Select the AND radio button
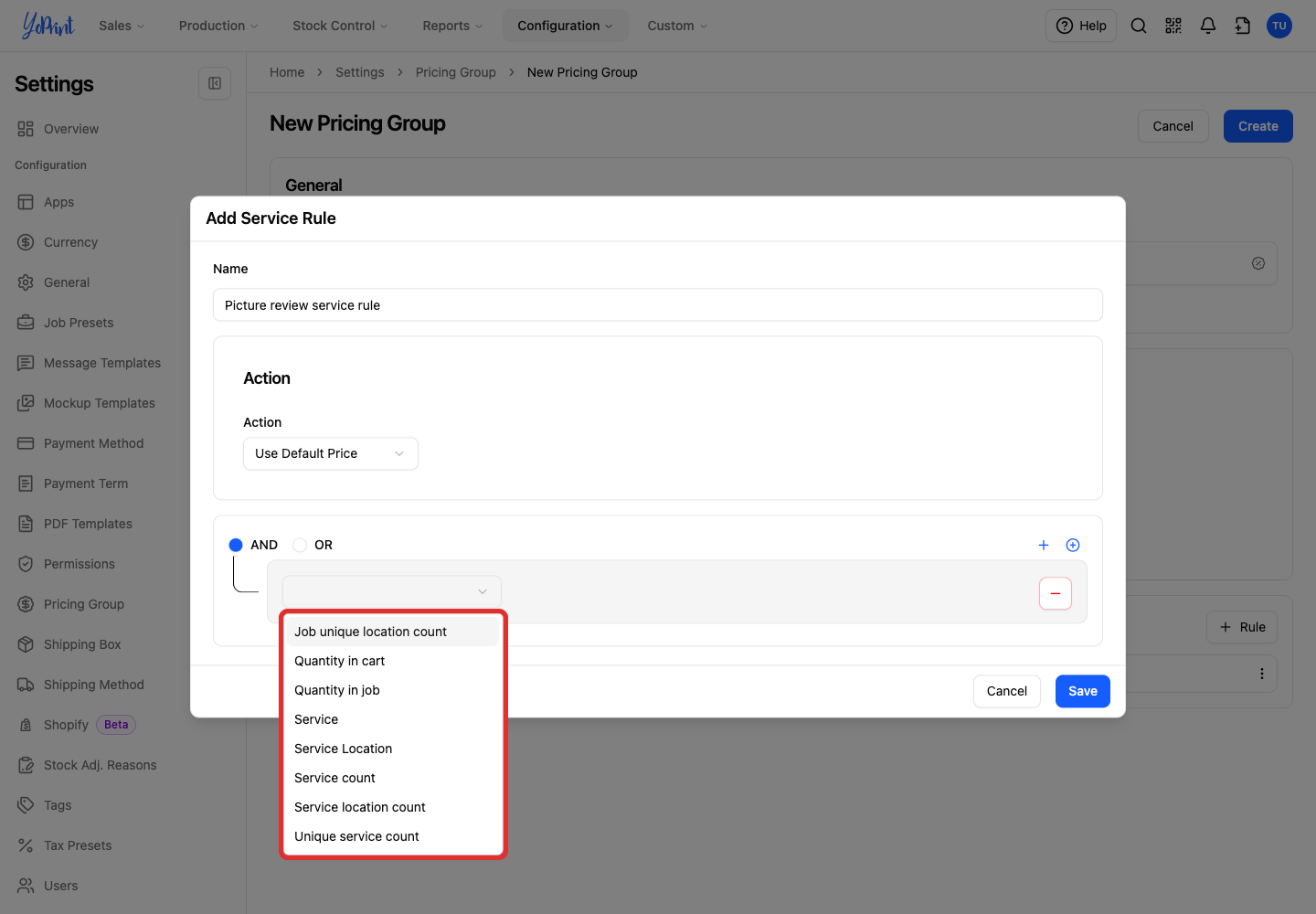Image resolution: width=1316 pixels, height=914 pixels. pyautogui.click(x=236, y=545)
